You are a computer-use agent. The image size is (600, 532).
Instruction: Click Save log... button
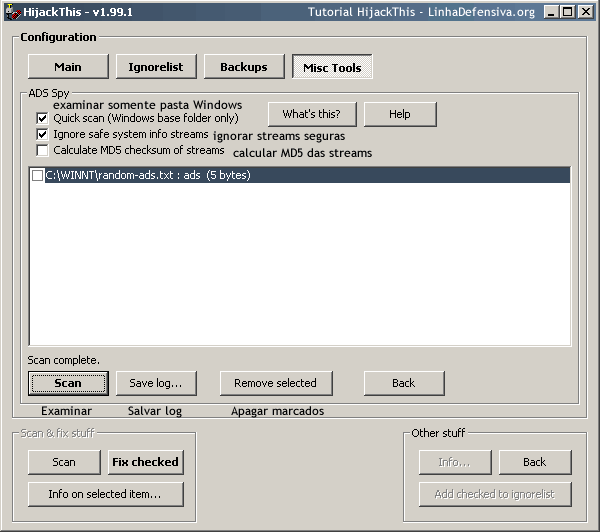pyautogui.click(x=156, y=383)
